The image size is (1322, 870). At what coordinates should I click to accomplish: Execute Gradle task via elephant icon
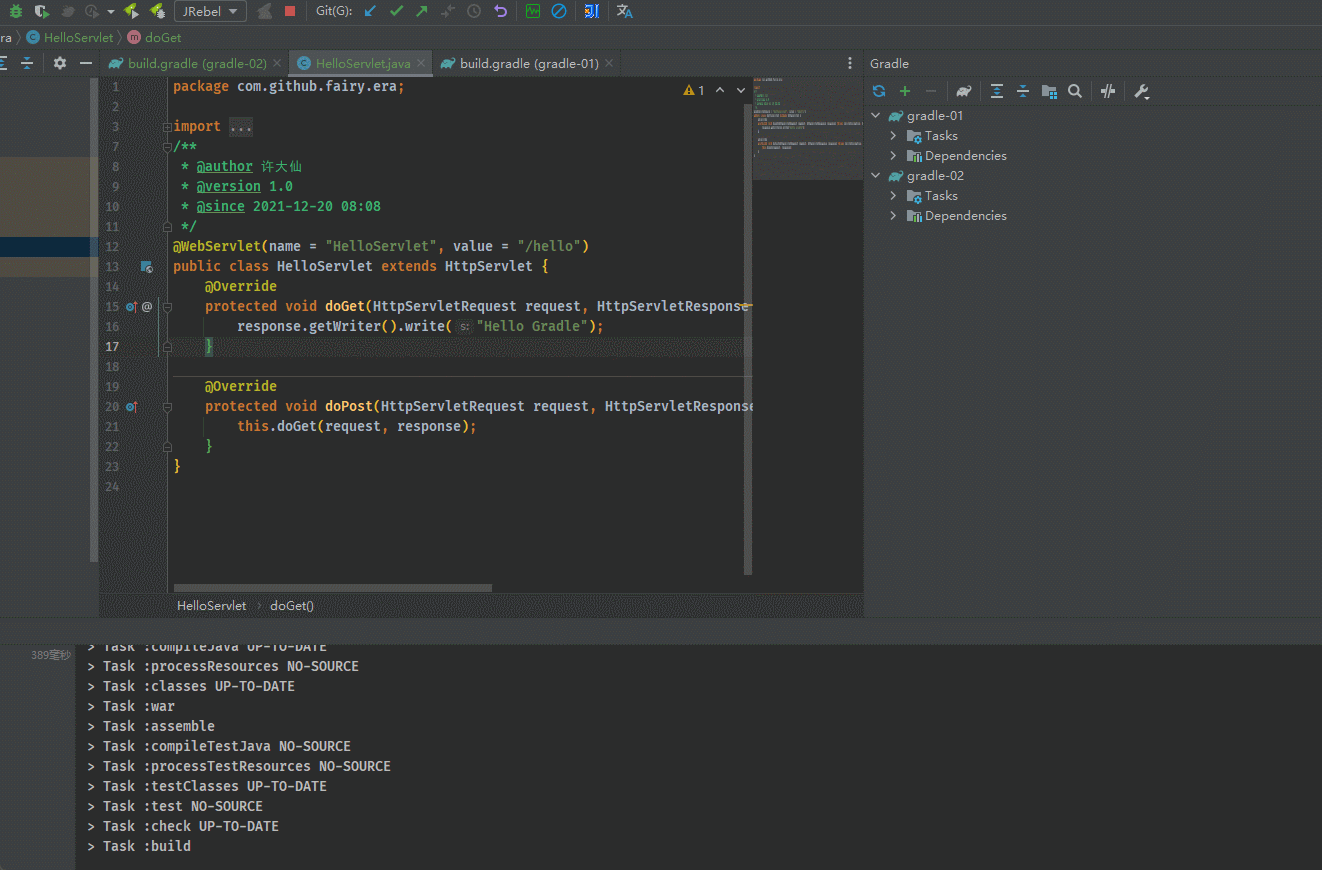[x=964, y=91]
